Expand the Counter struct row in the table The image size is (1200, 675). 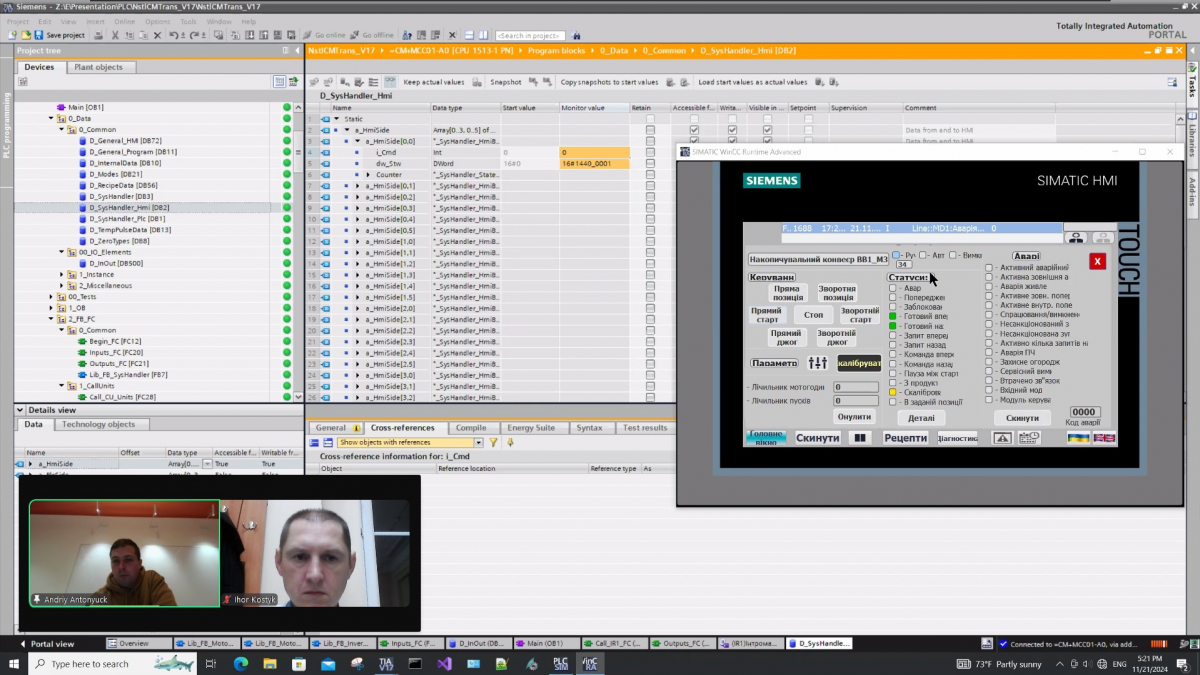click(368, 174)
